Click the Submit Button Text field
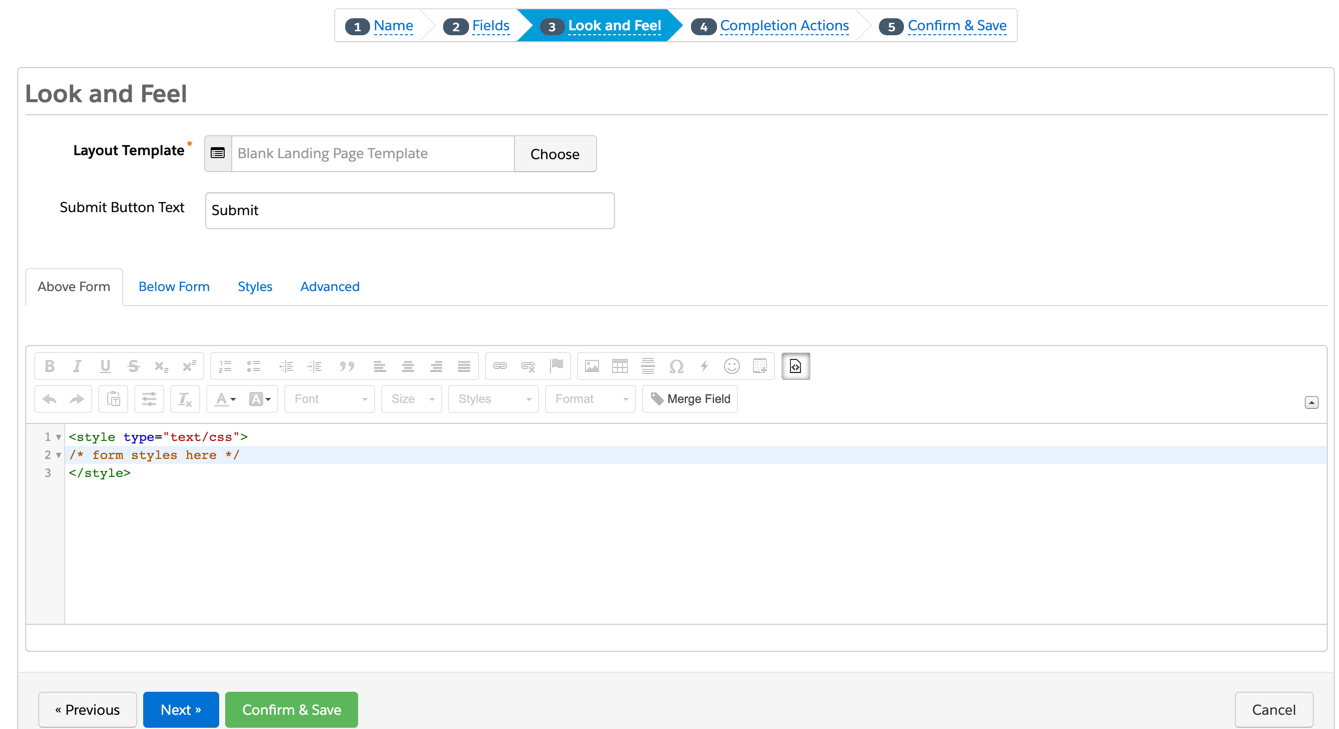The image size is (1339, 729). (x=409, y=210)
